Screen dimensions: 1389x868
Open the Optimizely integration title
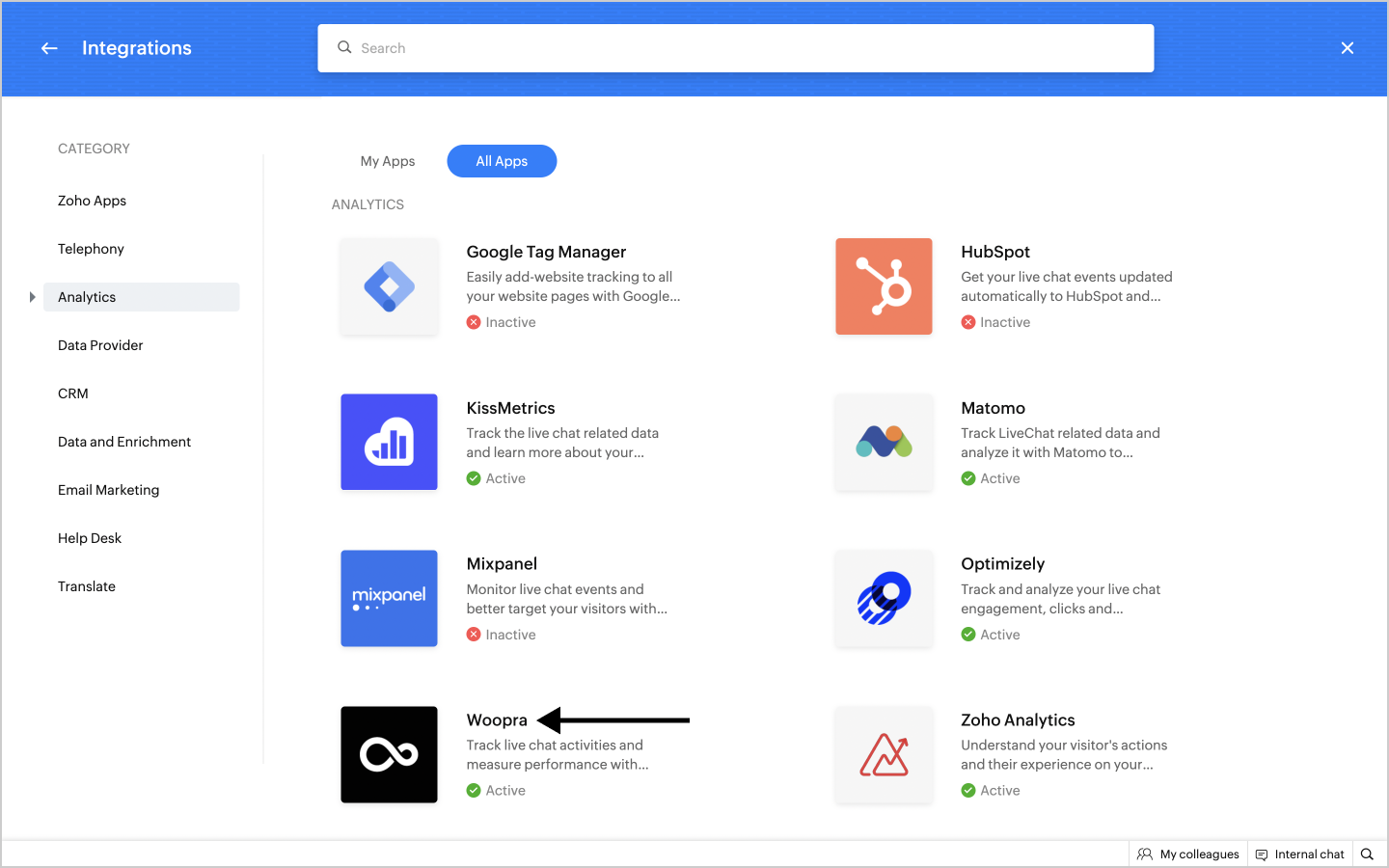tap(1003, 564)
